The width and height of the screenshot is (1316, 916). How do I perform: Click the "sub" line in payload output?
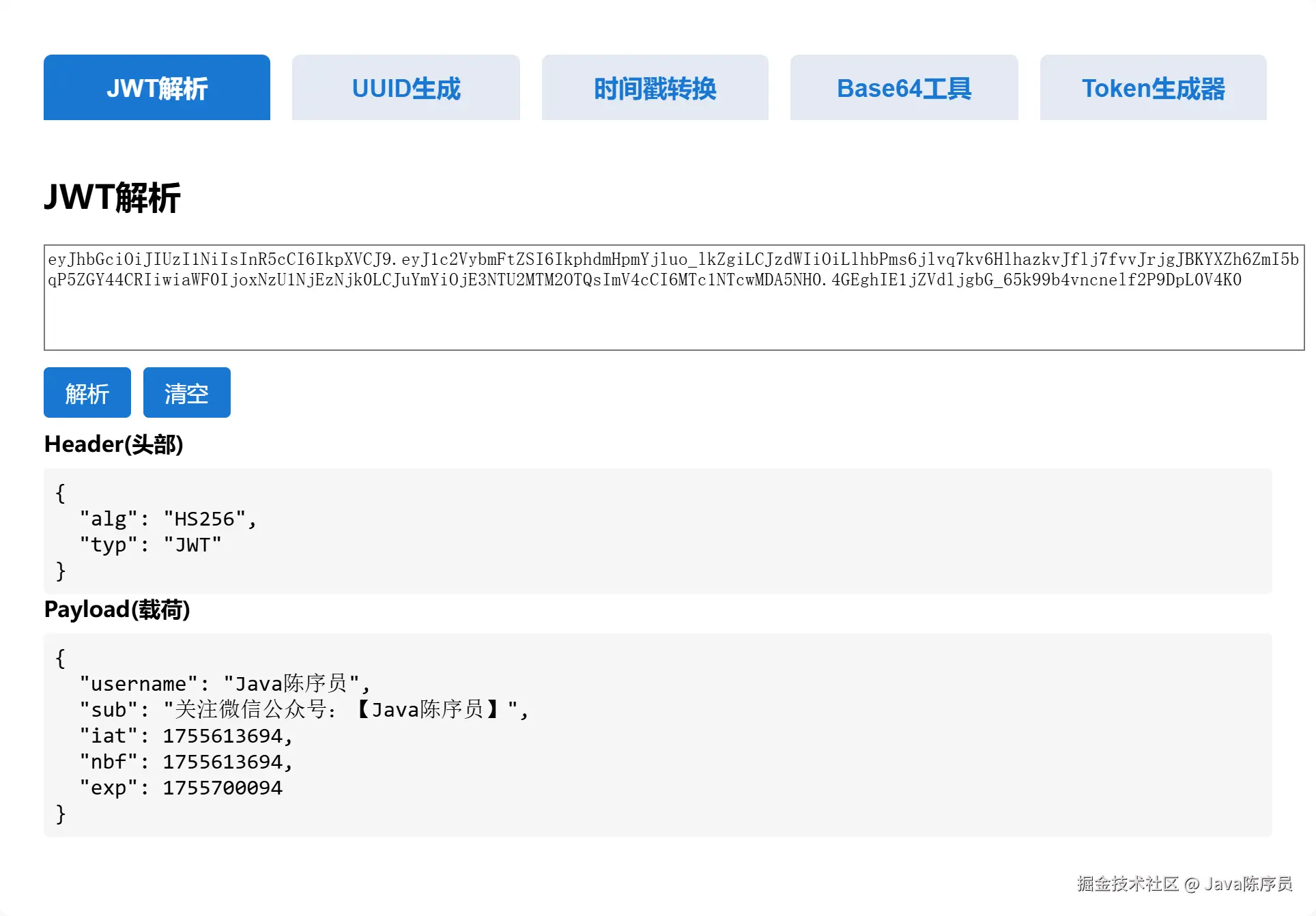coord(304,710)
